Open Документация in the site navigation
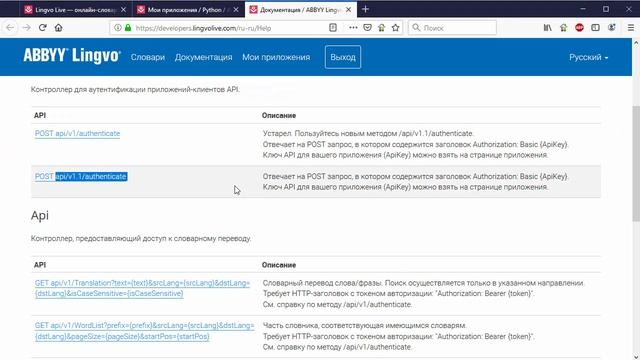Viewport: 640px width, 360px height. [x=203, y=57]
